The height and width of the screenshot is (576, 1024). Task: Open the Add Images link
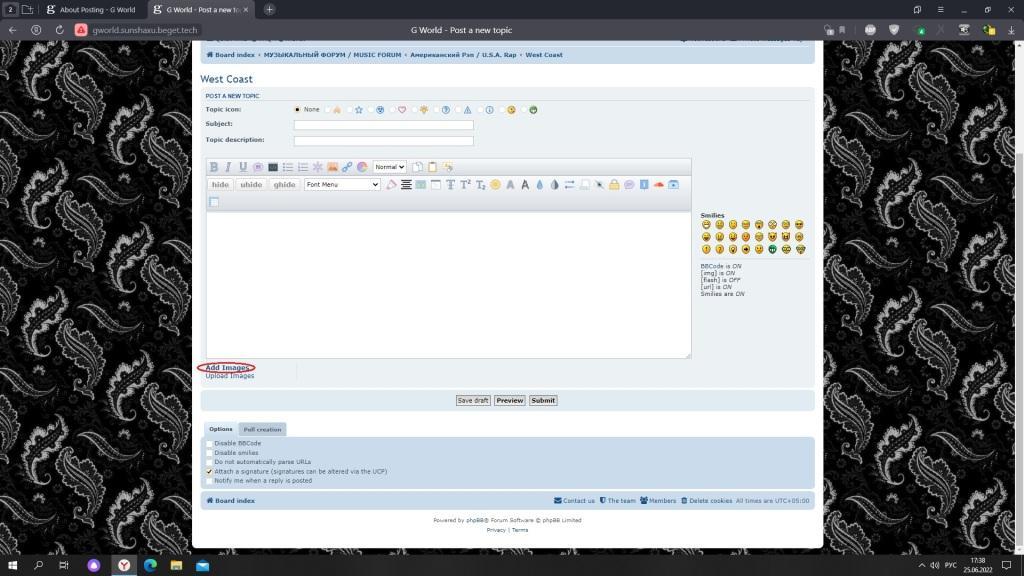(228, 368)
